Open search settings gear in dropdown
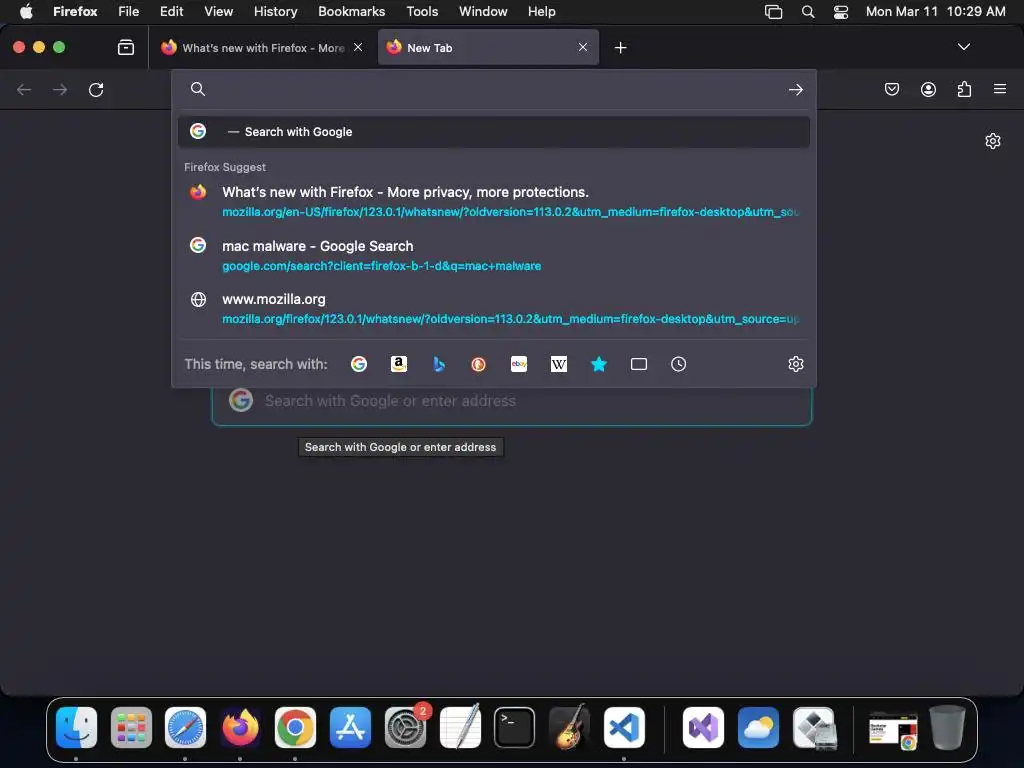Screen dimensions: 1024x768 click(x=795, y=364)
